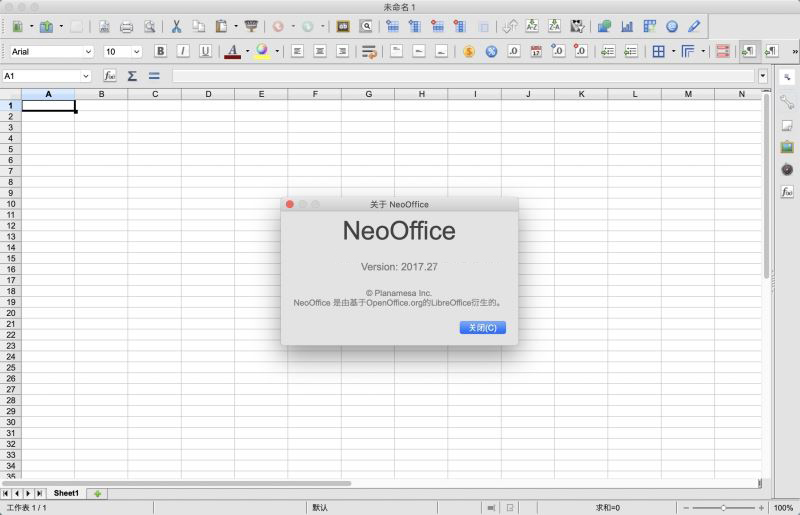The image size is (800, 515).
Task: Expand the font color dropdown arrow
Action: pos(247,52)
